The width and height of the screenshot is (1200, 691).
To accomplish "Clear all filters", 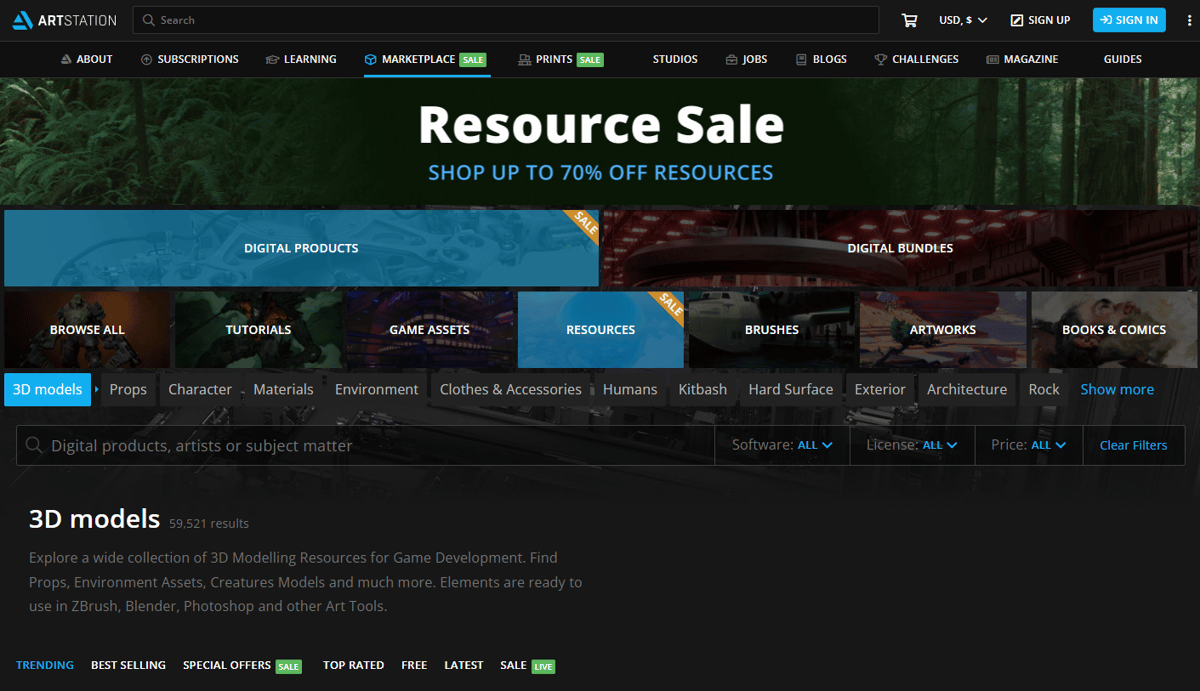I will 1133,445.
